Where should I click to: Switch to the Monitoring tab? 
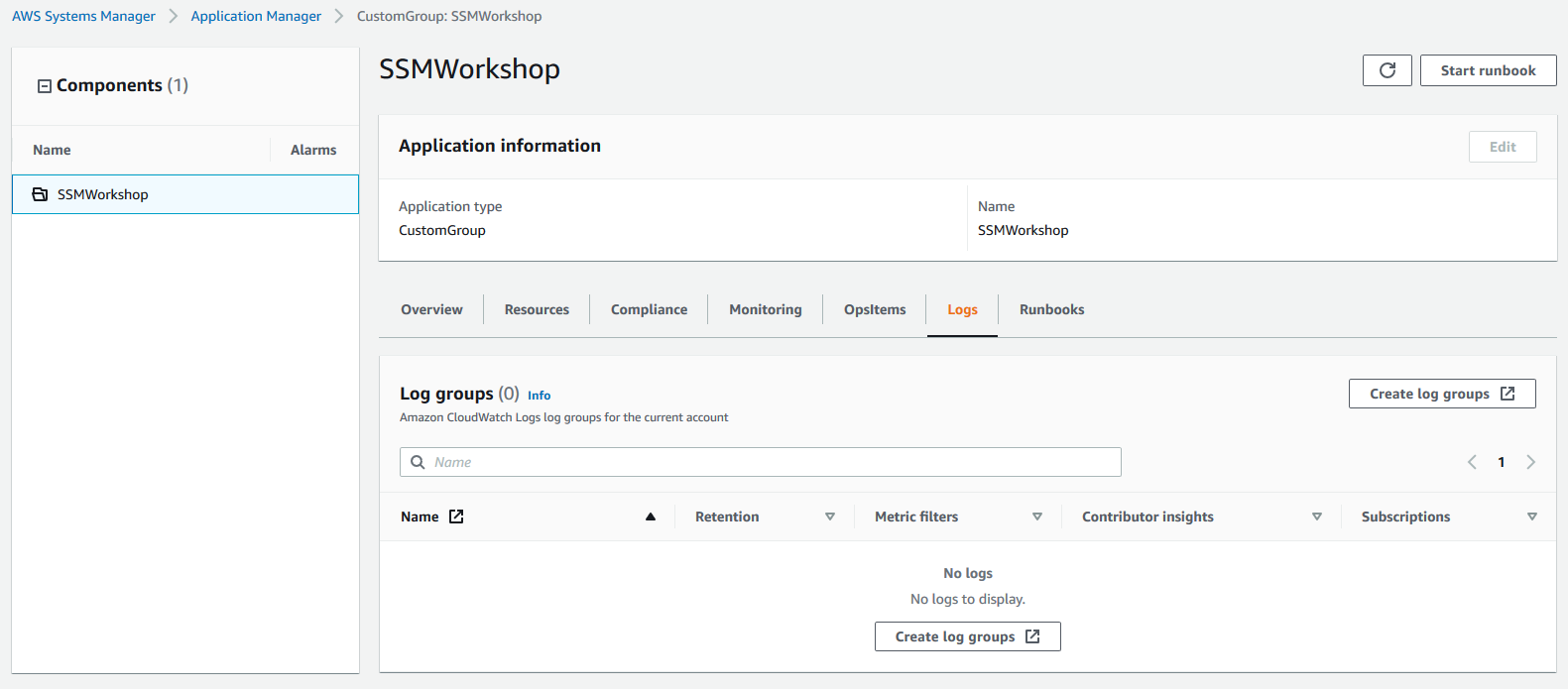pyautogui.click(x=766, y=309)
